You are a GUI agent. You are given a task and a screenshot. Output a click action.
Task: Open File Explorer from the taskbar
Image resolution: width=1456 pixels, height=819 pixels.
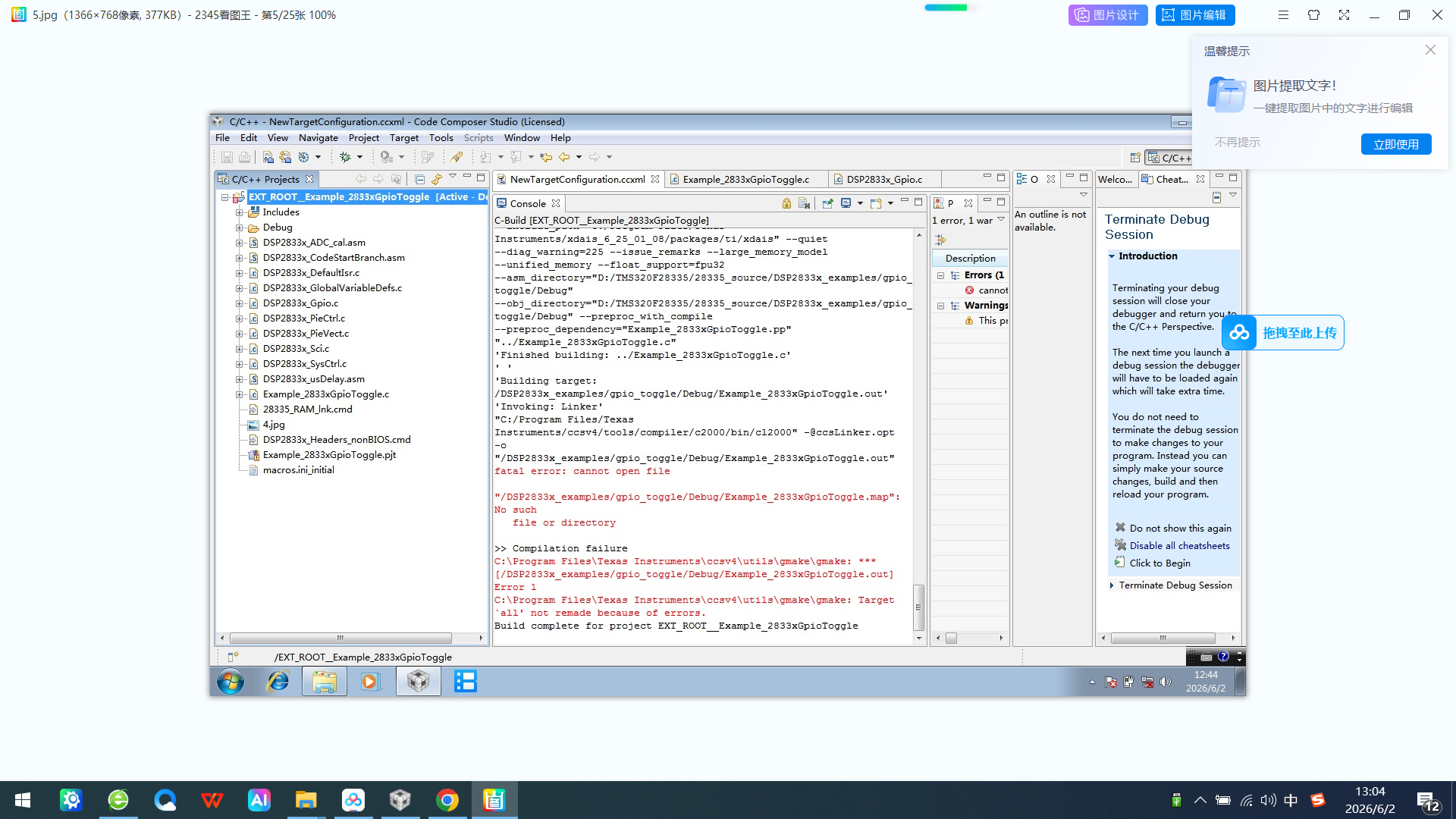point(306,800)
